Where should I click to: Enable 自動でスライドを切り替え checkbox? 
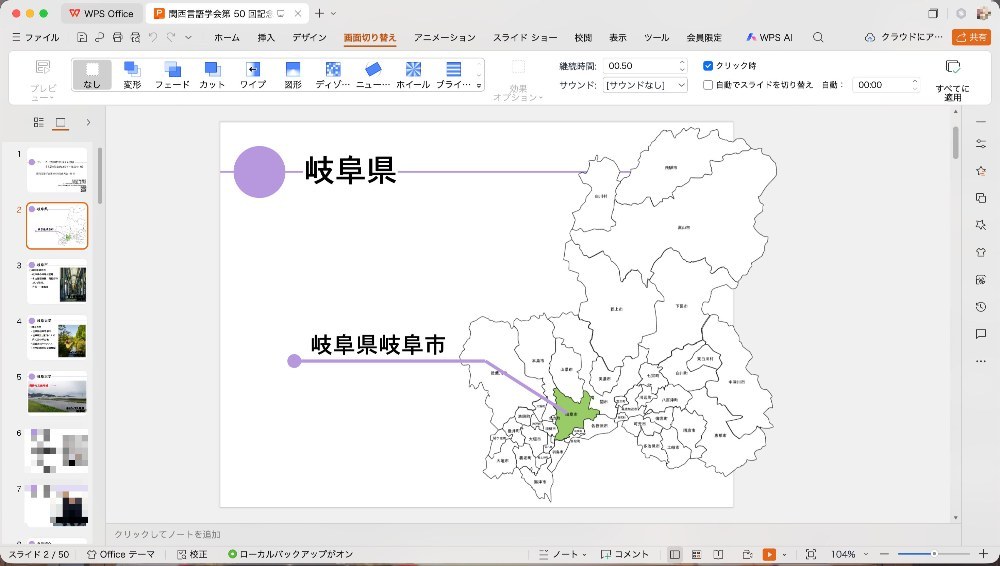click(708, 85)
